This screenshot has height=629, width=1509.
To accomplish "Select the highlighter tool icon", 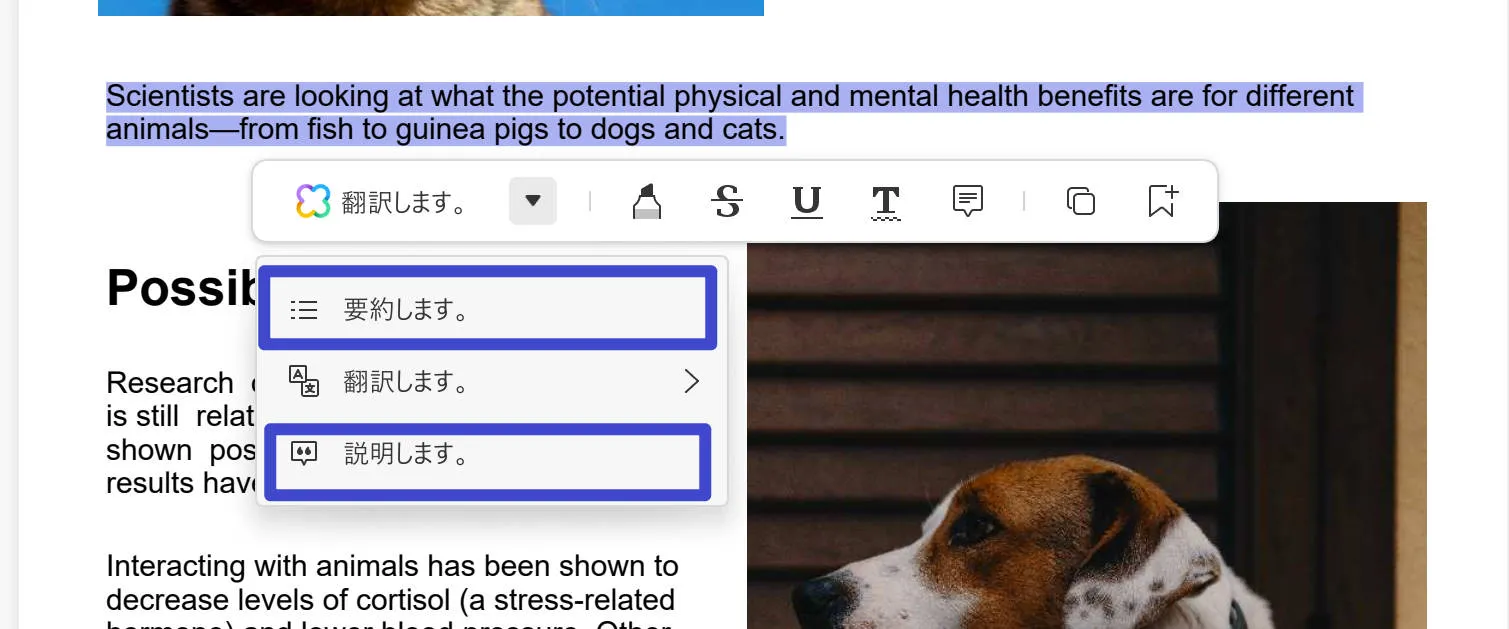I will point(647,201).
